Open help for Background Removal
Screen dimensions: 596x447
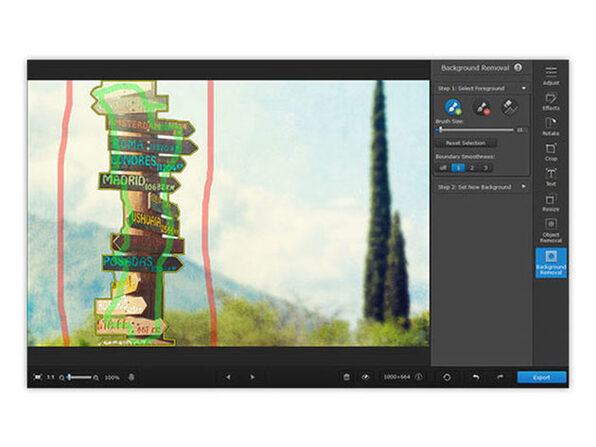pyautogui.click(x=518, y=67)
